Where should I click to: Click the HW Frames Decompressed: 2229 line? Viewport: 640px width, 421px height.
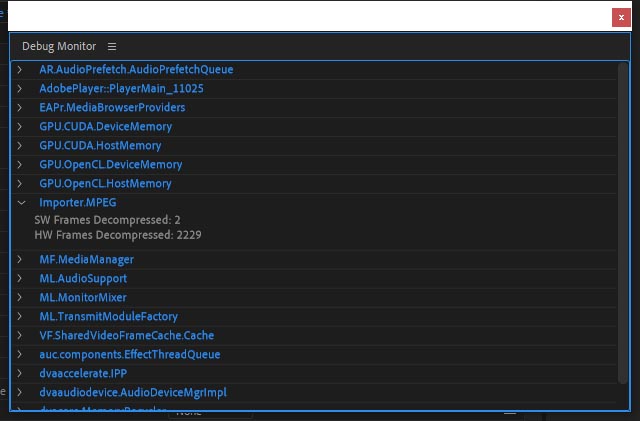[118, 235]
